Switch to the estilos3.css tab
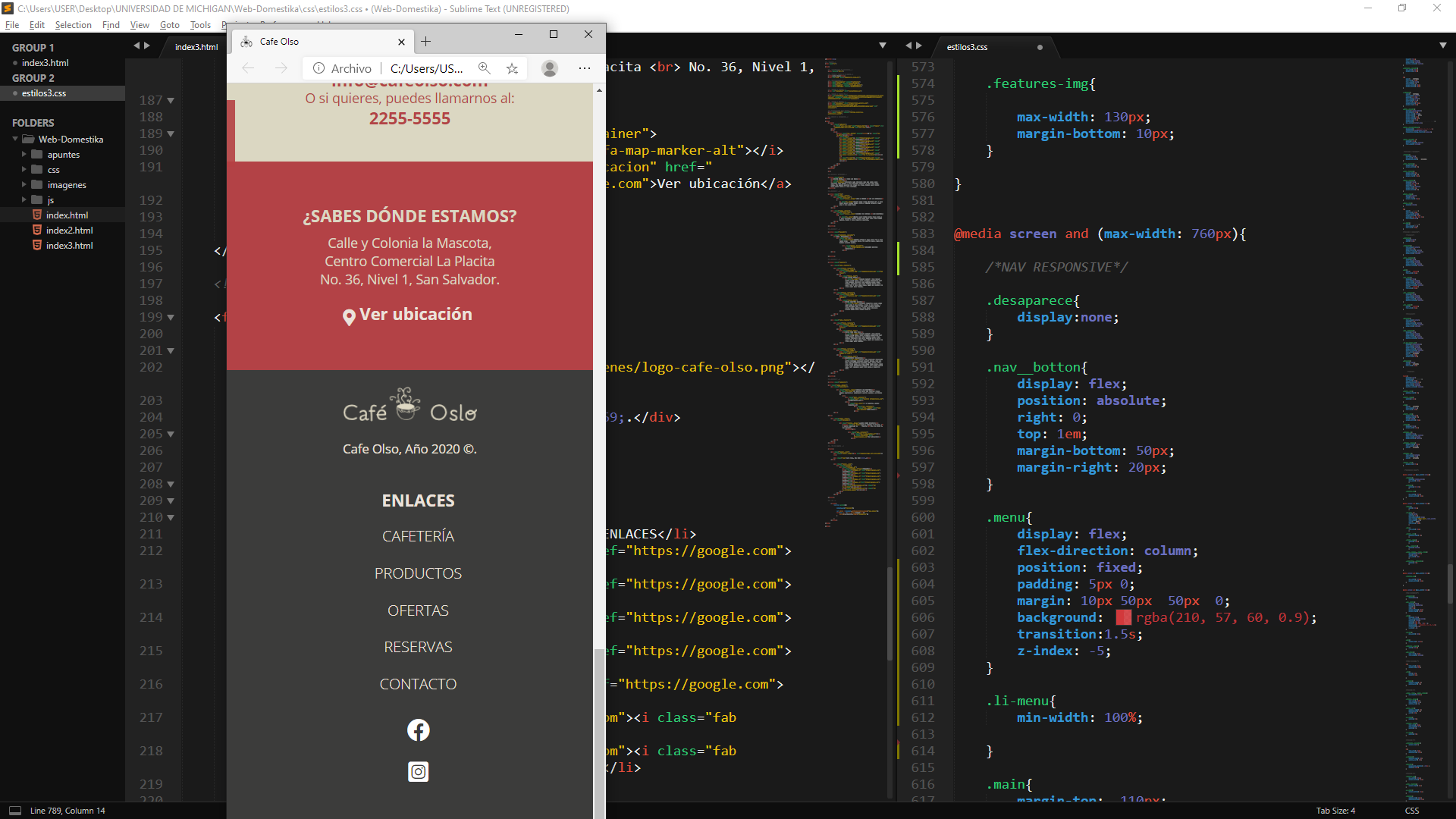The width and height of the screenshot is (1456, 819). click(967, 47)
